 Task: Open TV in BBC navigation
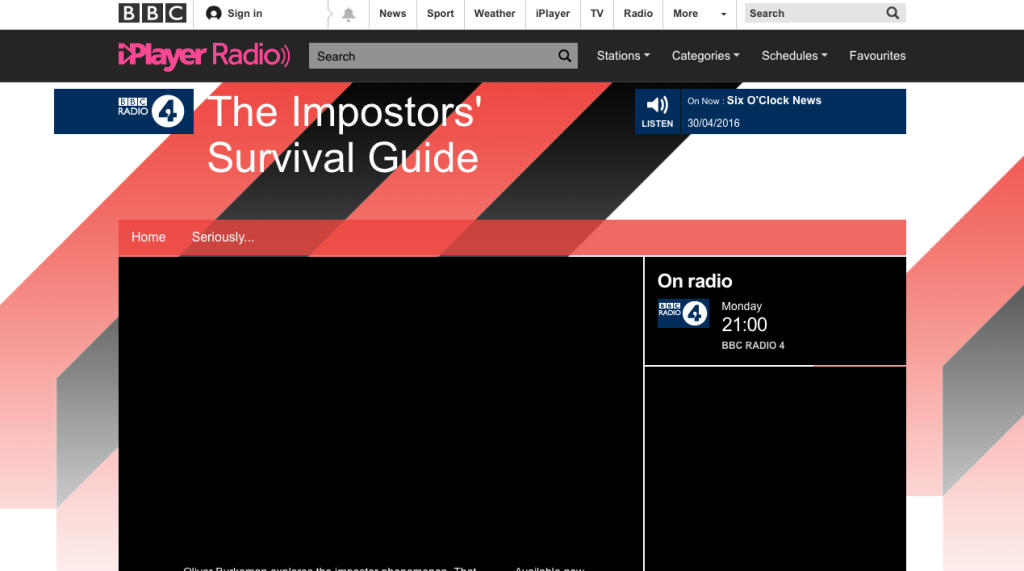click(597, 14)
